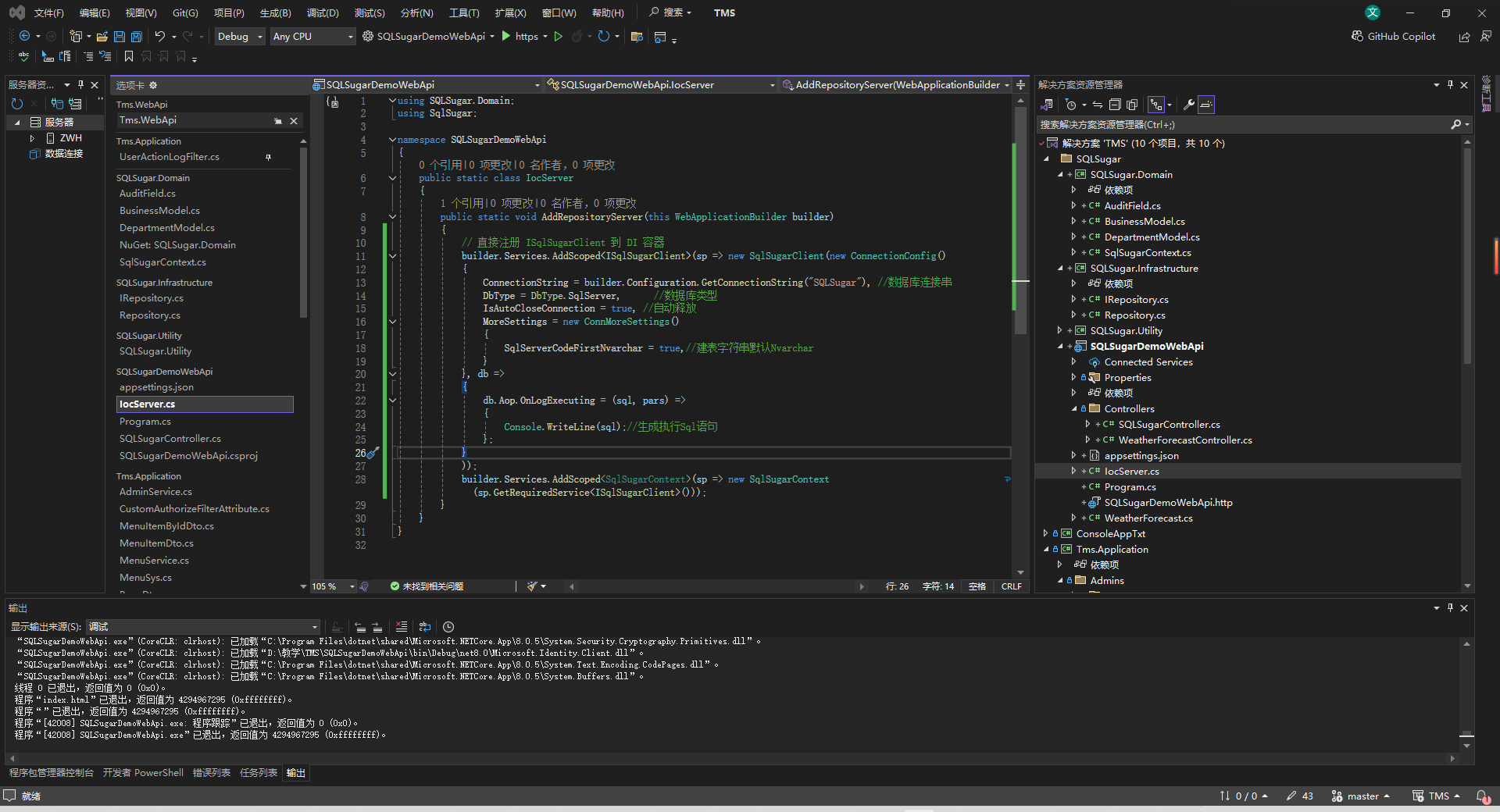
Task: Toggle Preview Selected Items button in Solution Explorer
Action: coord(1206,105)
